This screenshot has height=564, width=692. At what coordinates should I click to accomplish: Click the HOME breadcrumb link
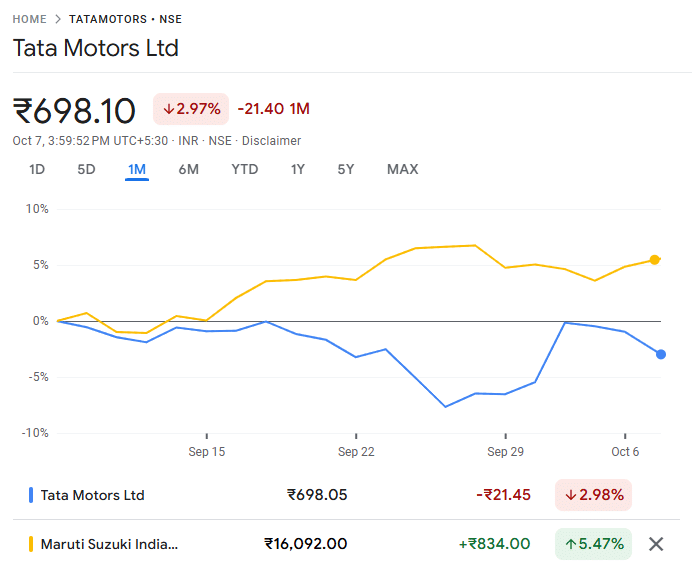[x=29, y=19]
